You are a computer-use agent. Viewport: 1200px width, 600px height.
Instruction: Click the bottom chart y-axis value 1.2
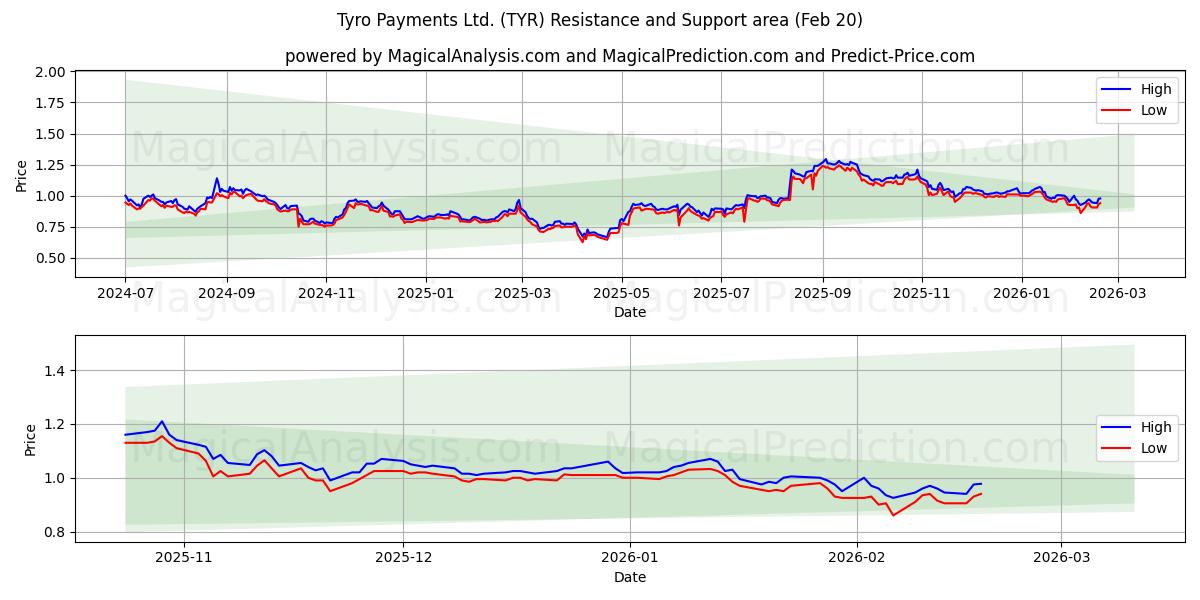click(55, 425)
